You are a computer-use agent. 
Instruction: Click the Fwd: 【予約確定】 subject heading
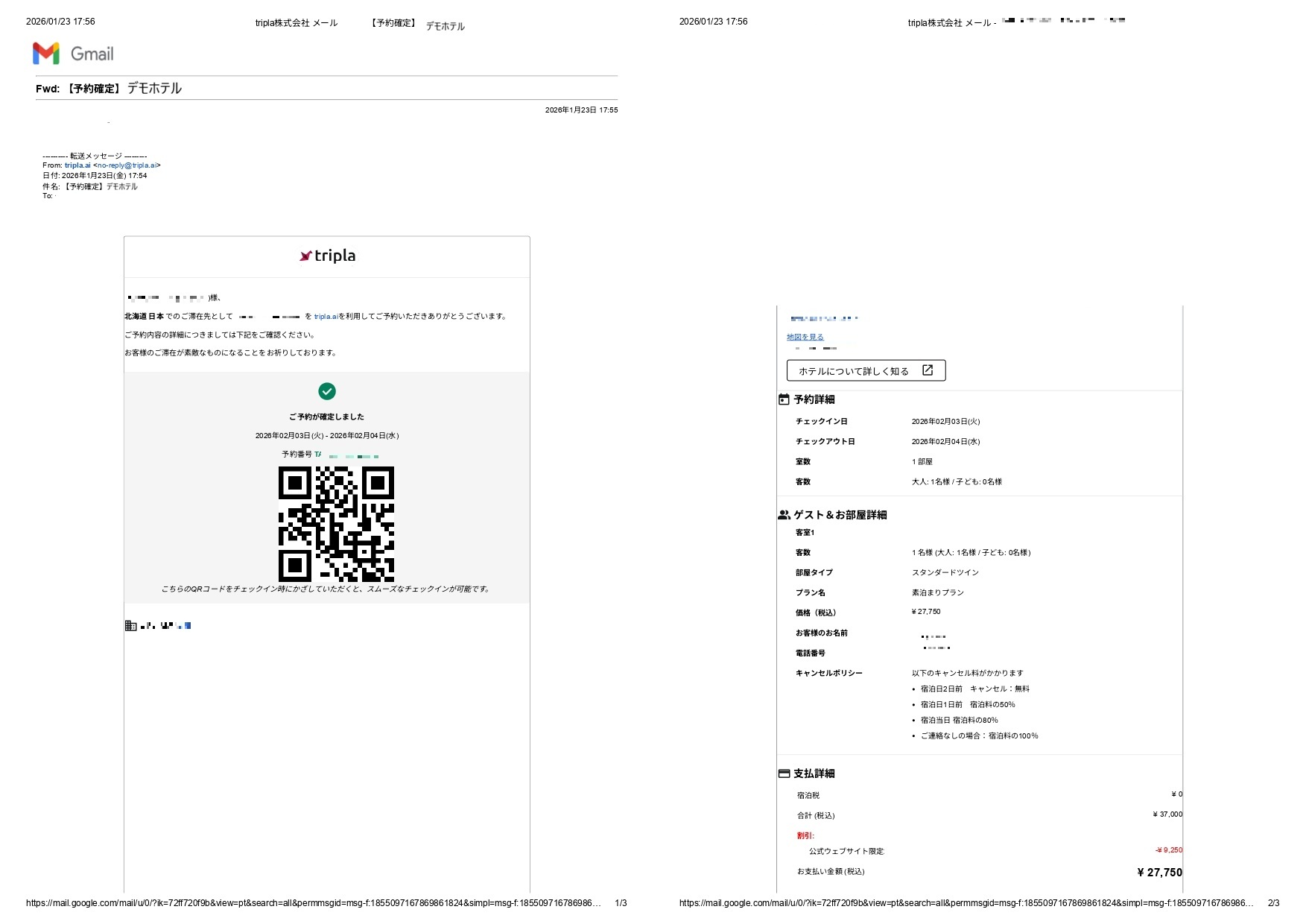(109, 89)
